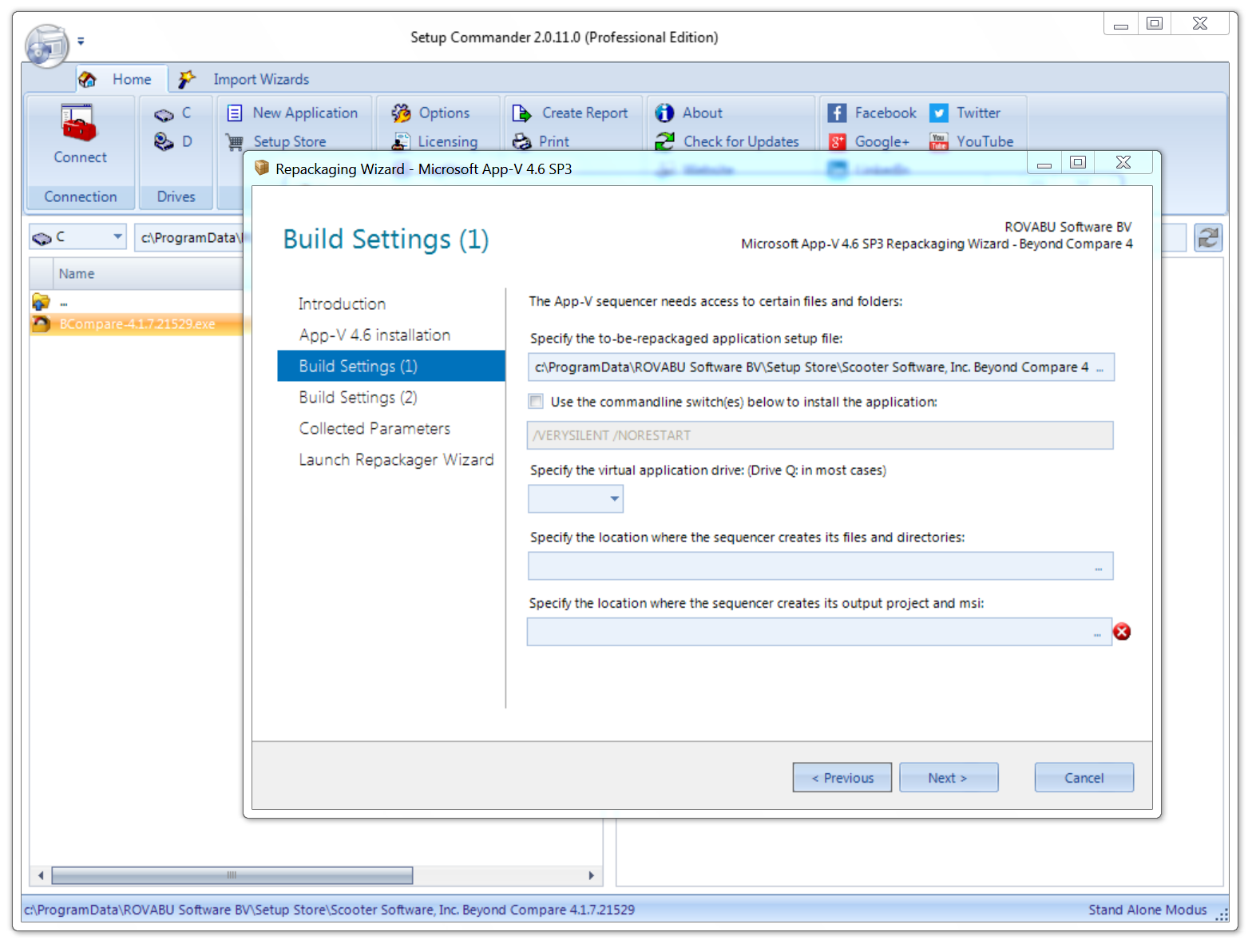Click the application setup file path field

(x=821, y=367)
